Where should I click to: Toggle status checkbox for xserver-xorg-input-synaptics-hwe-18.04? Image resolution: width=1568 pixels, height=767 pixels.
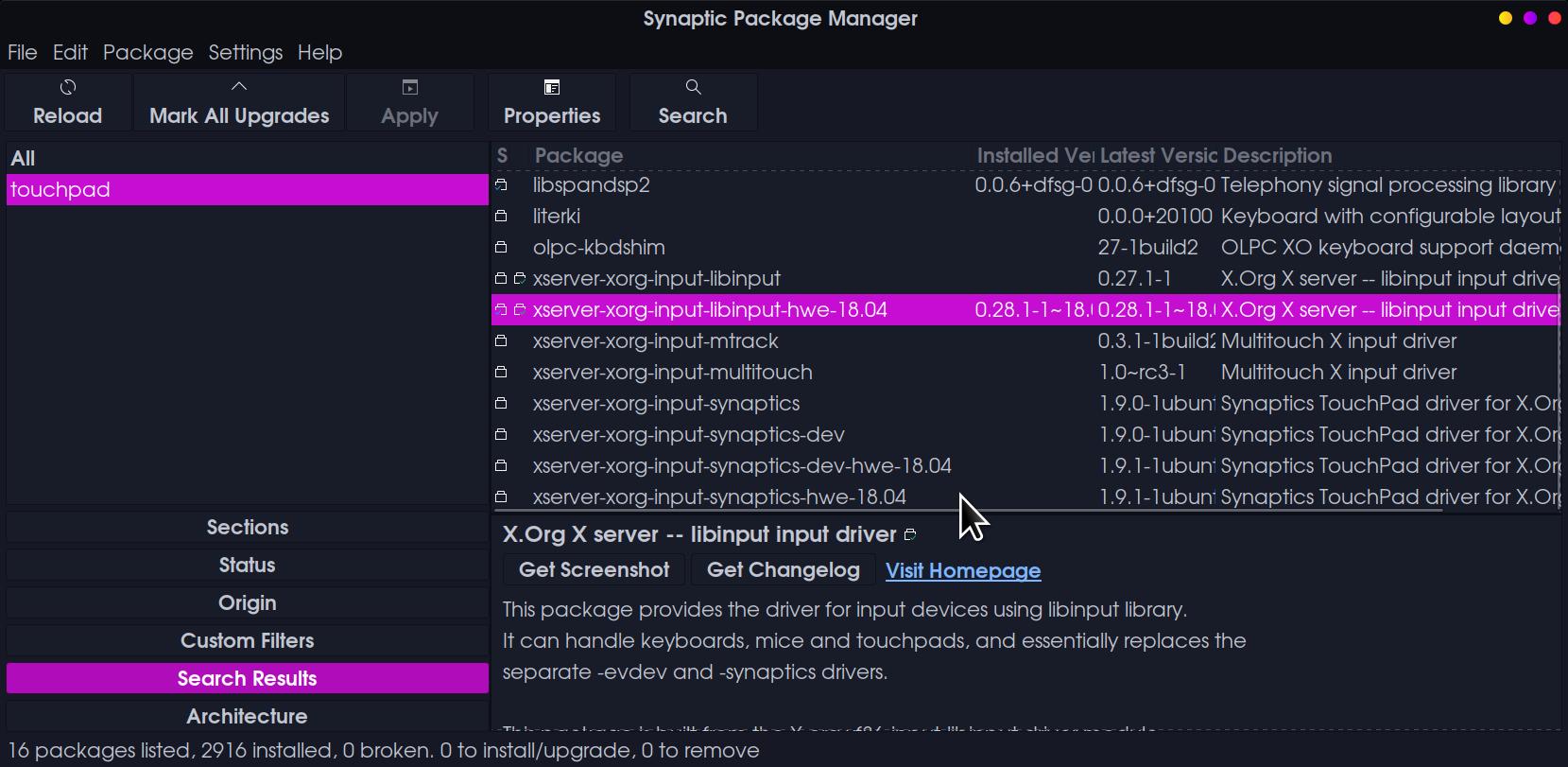pos(501,497)
